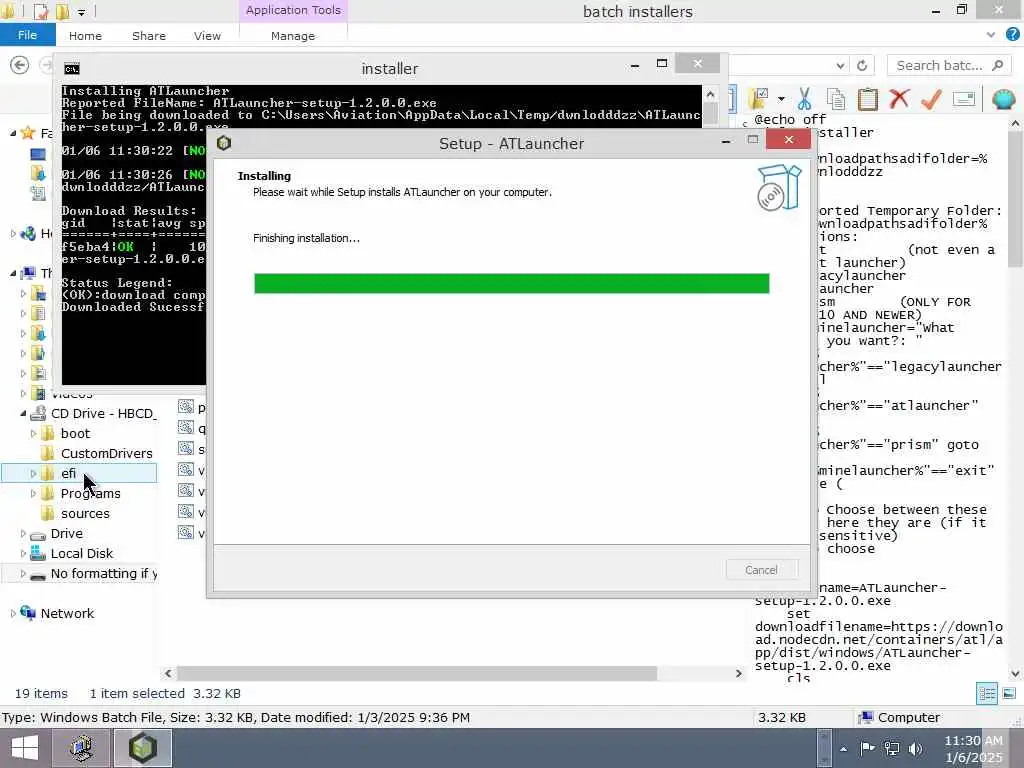Select the CustomDrivers folder
1024x768 pixels.
pyautogui.click(x=106, y=453)
